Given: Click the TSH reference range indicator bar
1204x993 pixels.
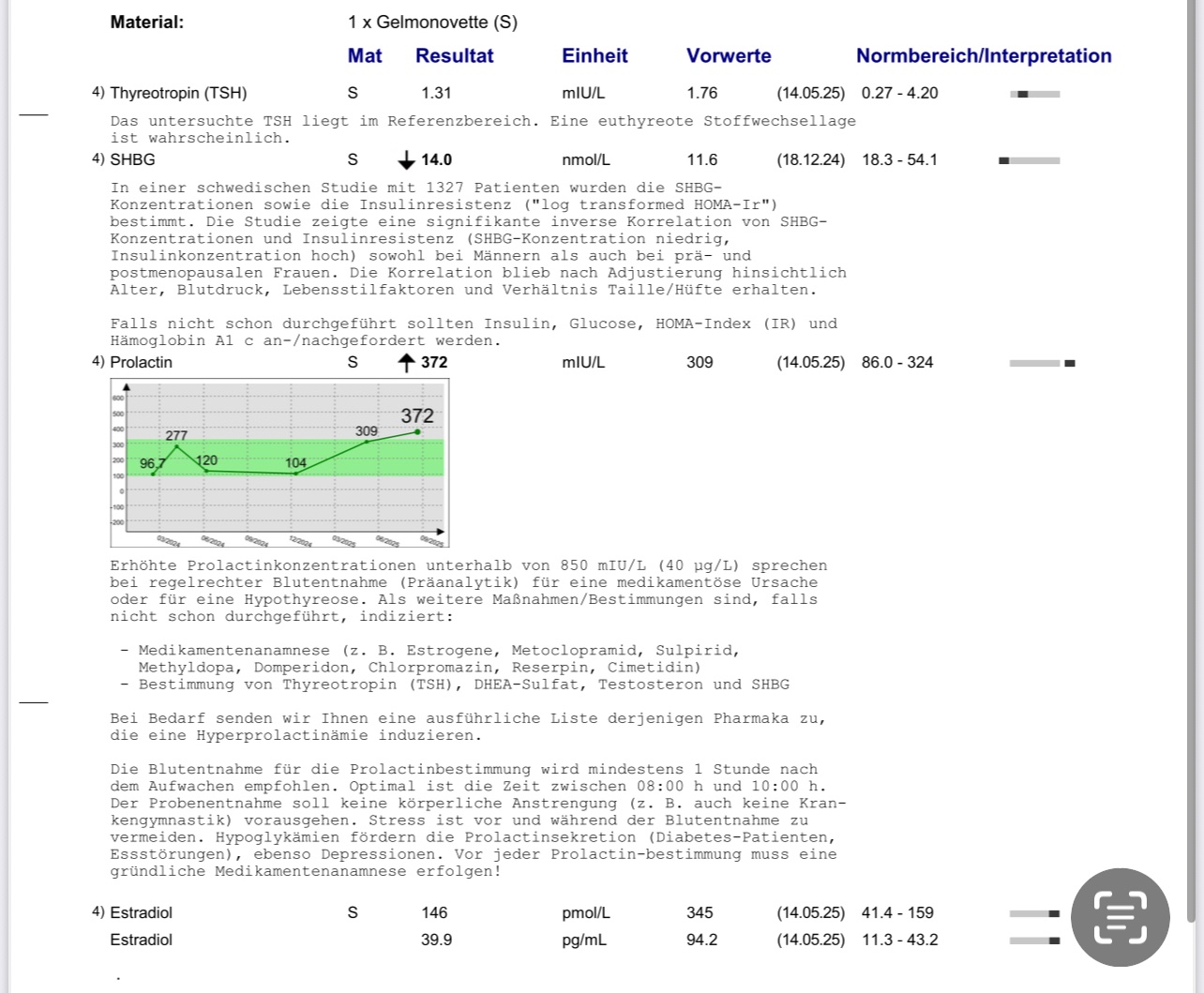Looking at the screenshot, I should [x=1034, y=94].
